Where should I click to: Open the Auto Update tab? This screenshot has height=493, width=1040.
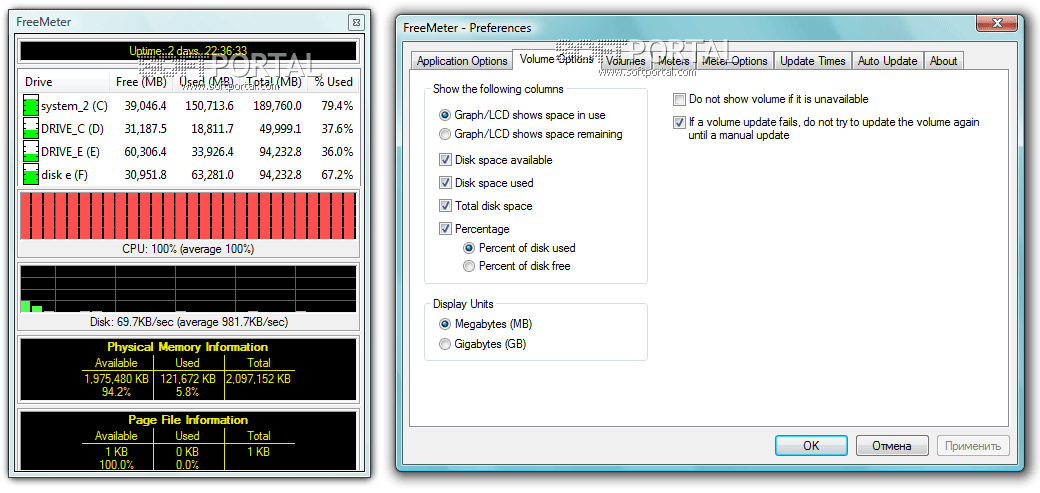pyautogui.click(x=887, y=61)
